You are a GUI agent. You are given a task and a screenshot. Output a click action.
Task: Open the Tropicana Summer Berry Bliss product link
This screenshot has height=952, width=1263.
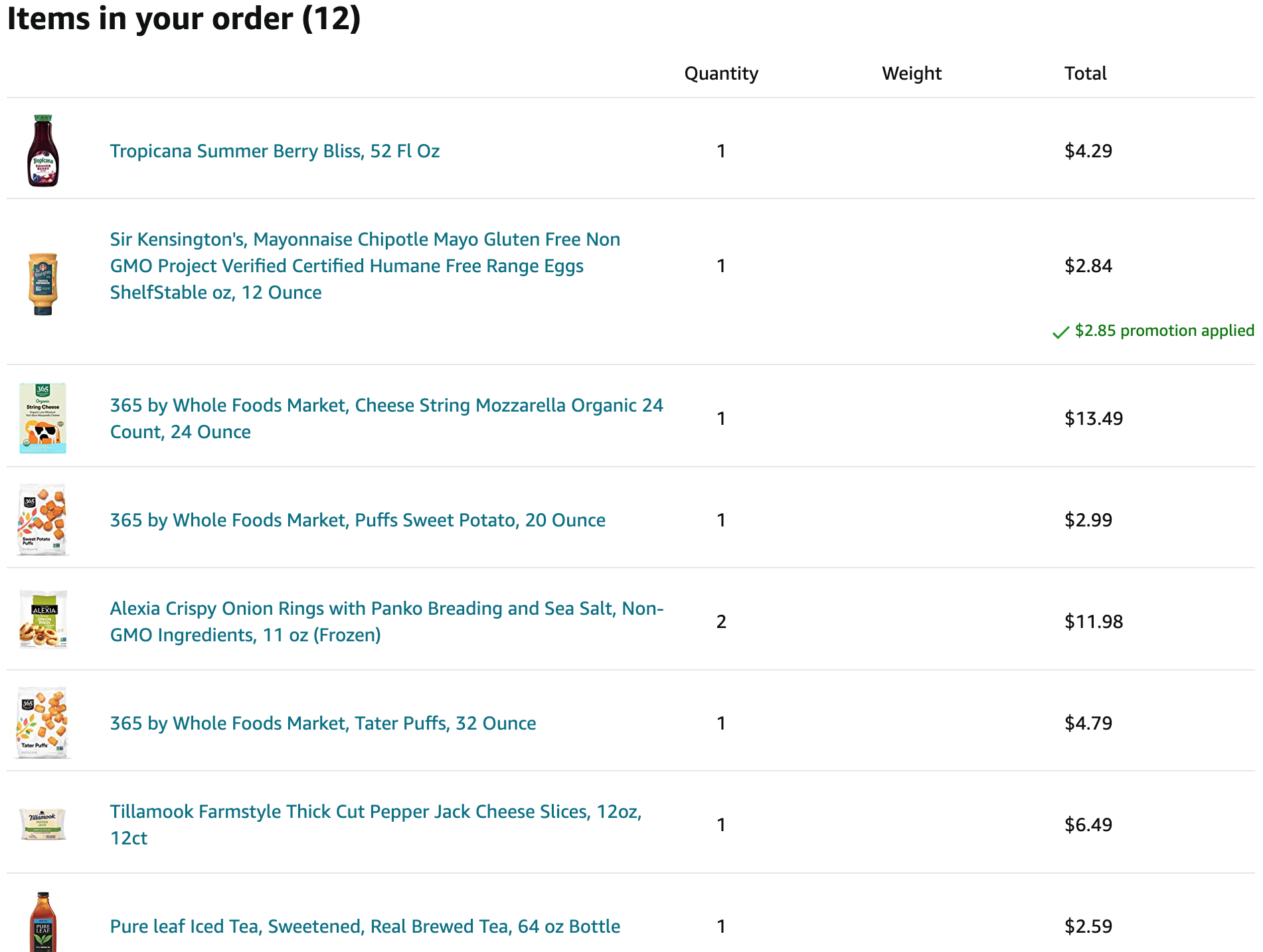[x=275, y=151]
